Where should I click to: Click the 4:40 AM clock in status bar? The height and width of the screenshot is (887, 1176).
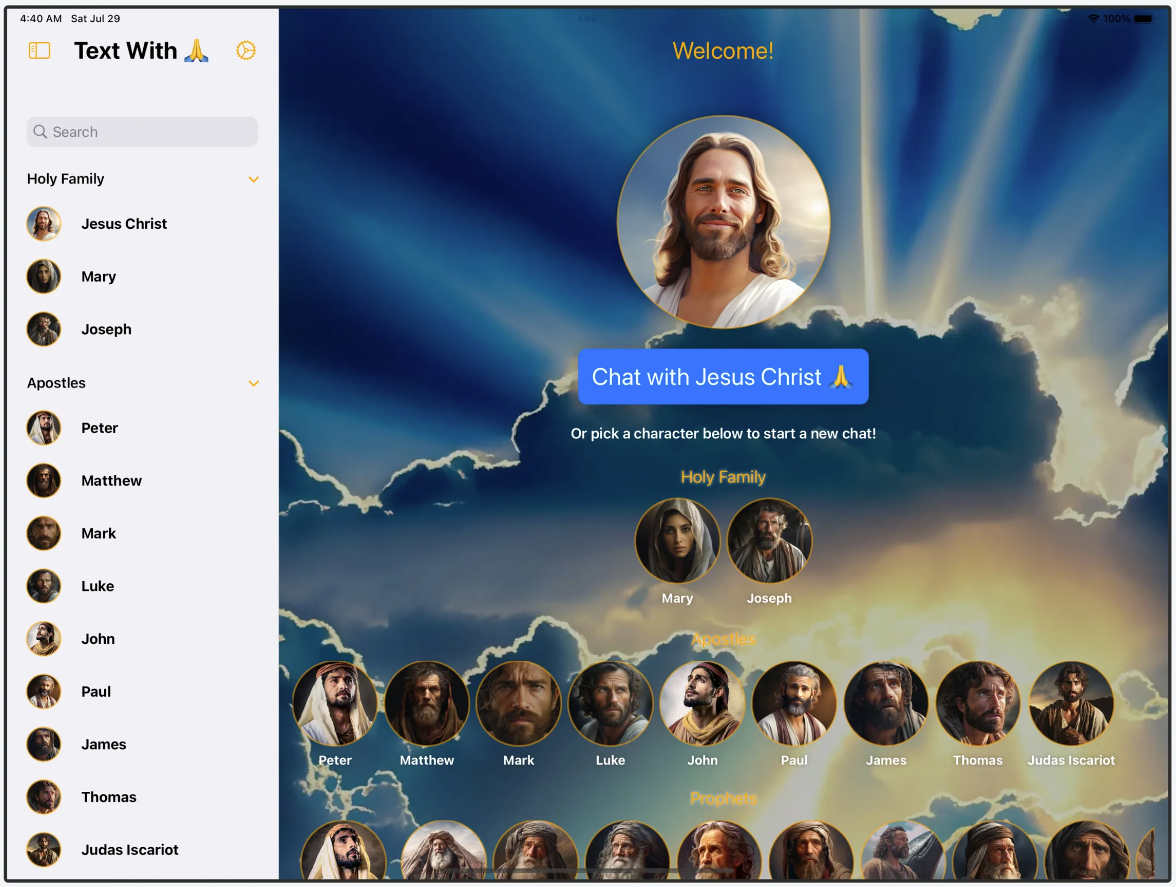(x=40, y=18)
